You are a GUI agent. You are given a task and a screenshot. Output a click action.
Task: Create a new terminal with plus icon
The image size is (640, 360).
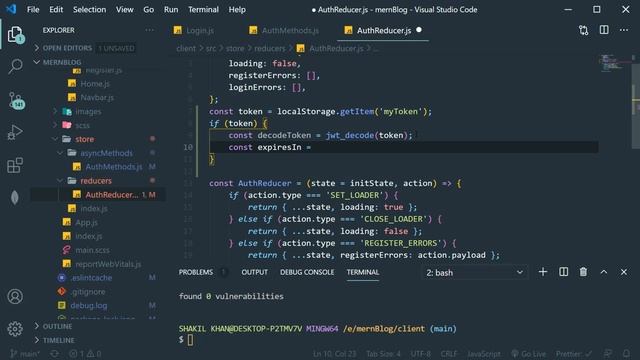pos(543,272)
